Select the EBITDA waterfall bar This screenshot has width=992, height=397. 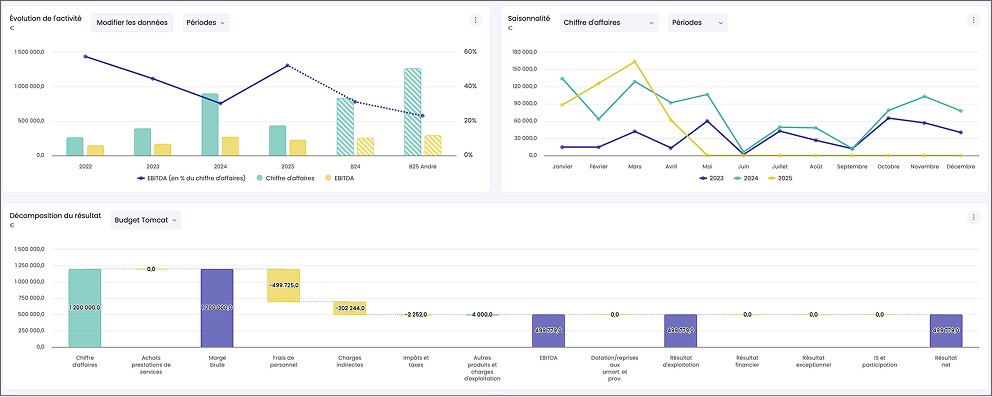click(x=548, y=331)
